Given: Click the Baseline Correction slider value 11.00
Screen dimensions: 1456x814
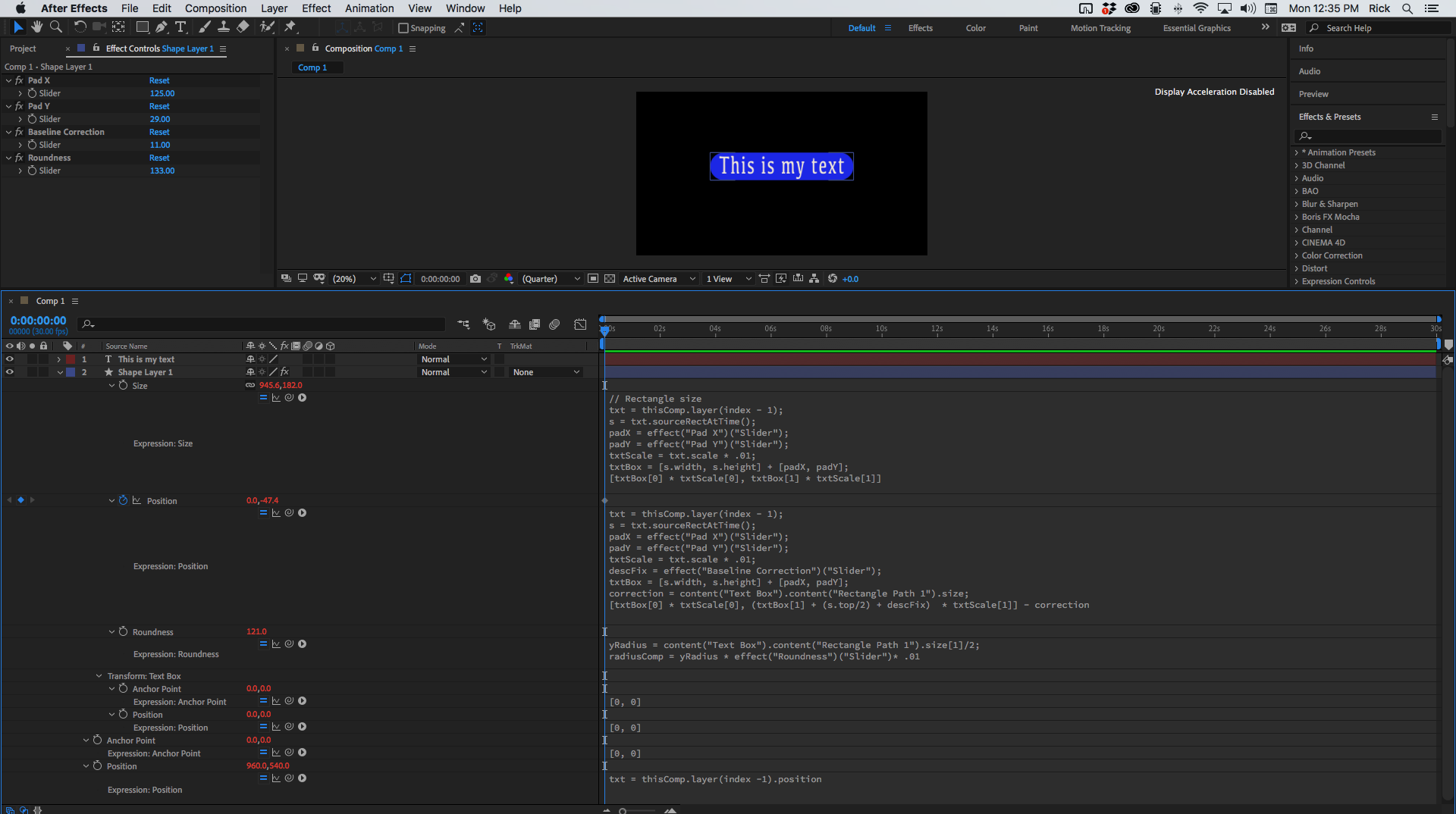Looking at the screenshot, I should (x=160, y=145).
